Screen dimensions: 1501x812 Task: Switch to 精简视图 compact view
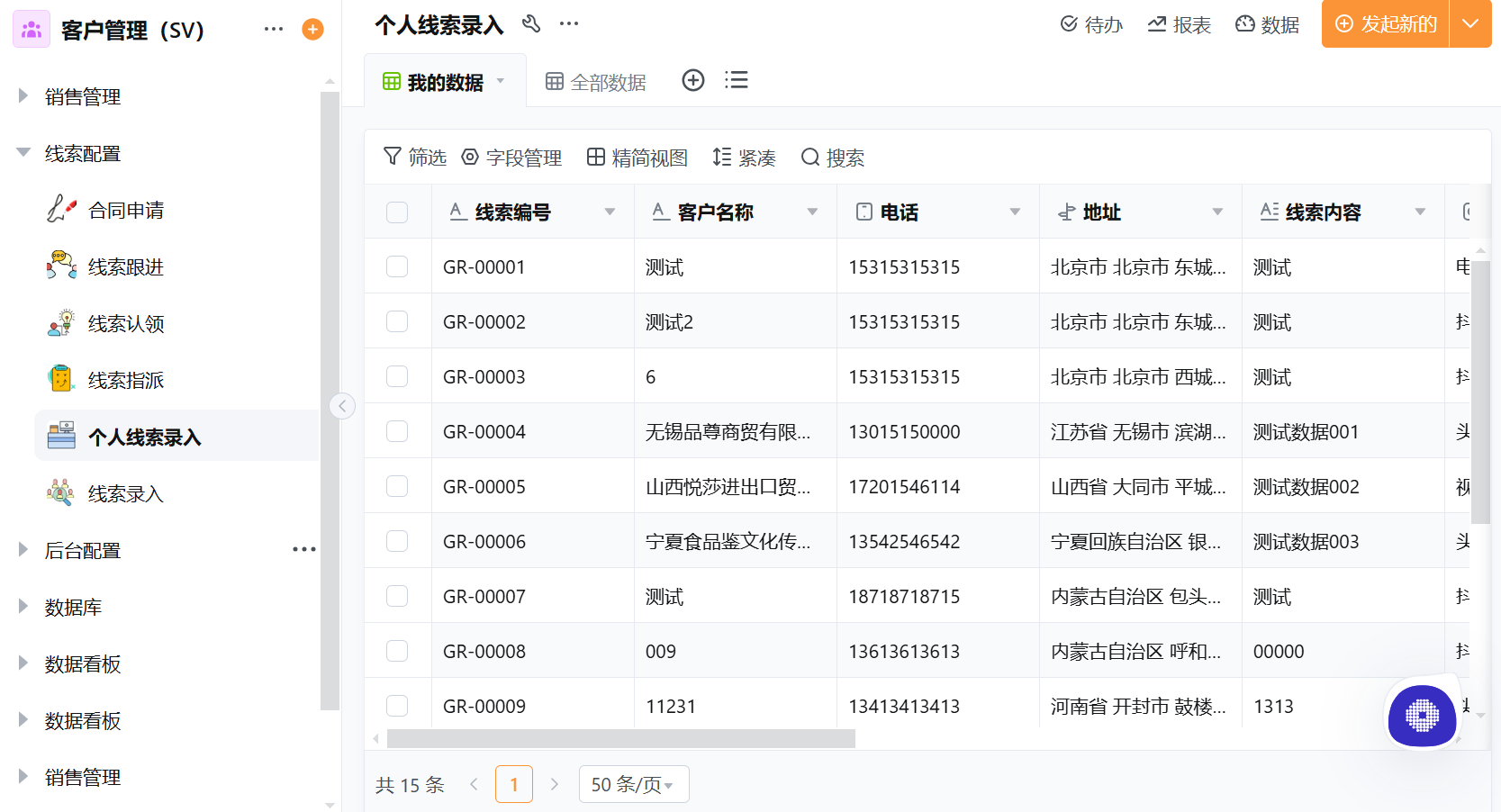pyautogui.click(x=636, y=157)
